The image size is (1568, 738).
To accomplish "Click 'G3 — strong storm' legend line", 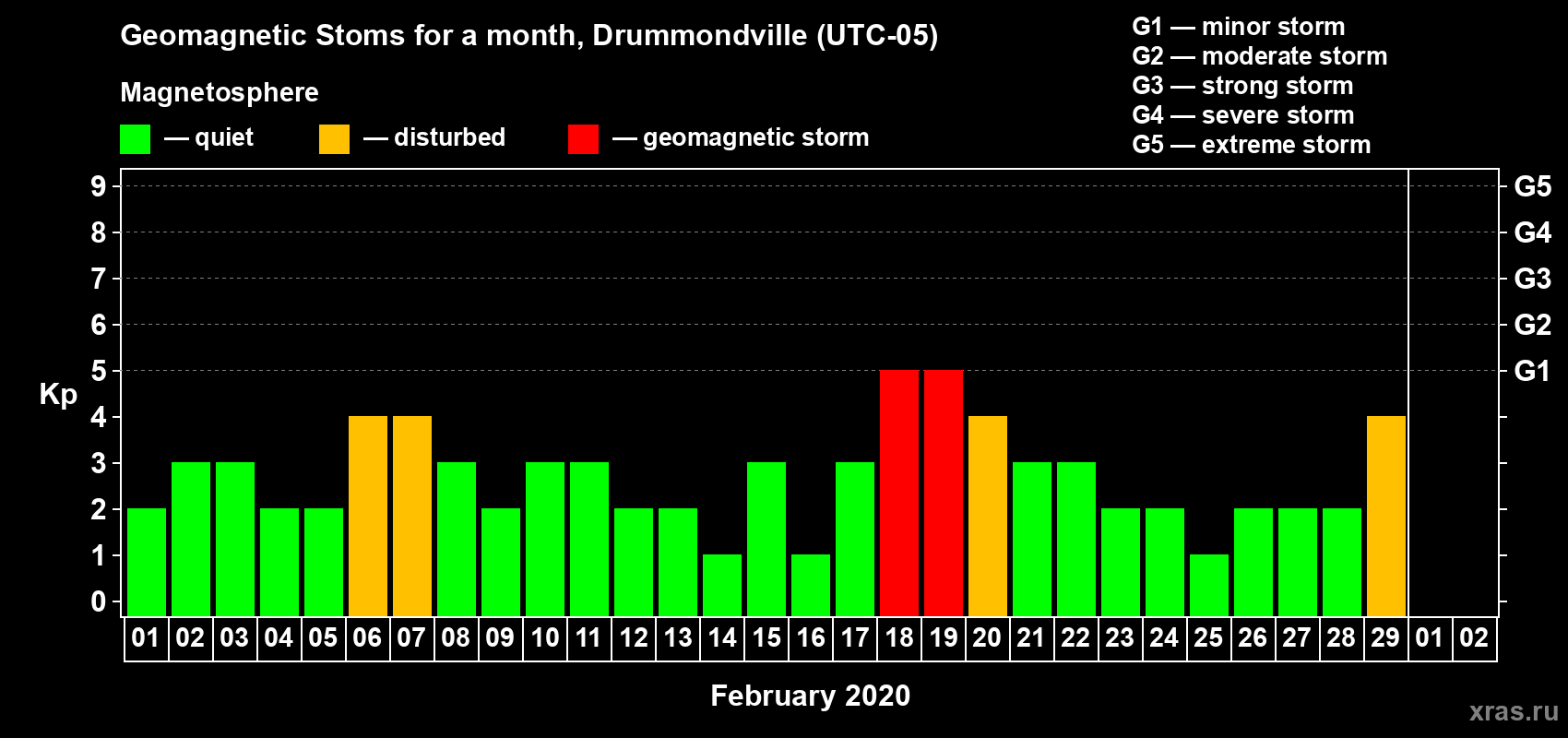I will [1242, 86].
